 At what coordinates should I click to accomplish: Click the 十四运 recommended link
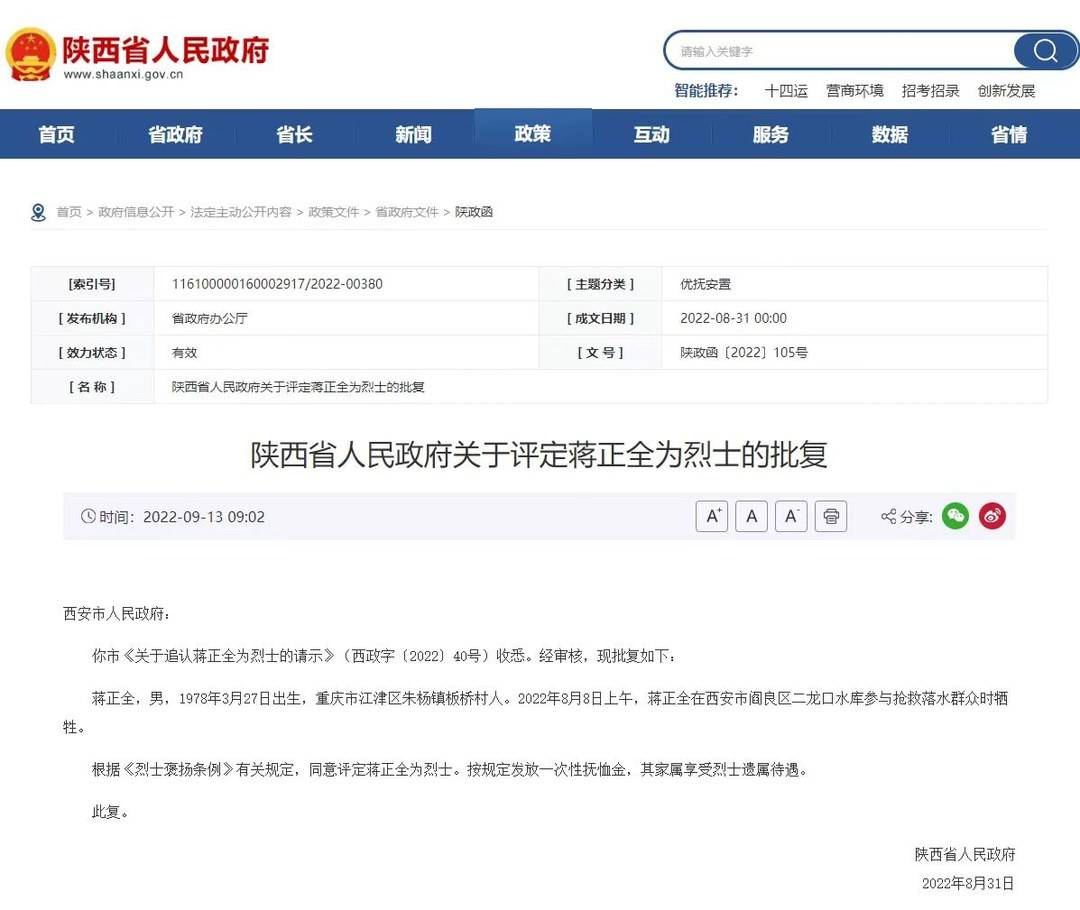click(786, 91)
